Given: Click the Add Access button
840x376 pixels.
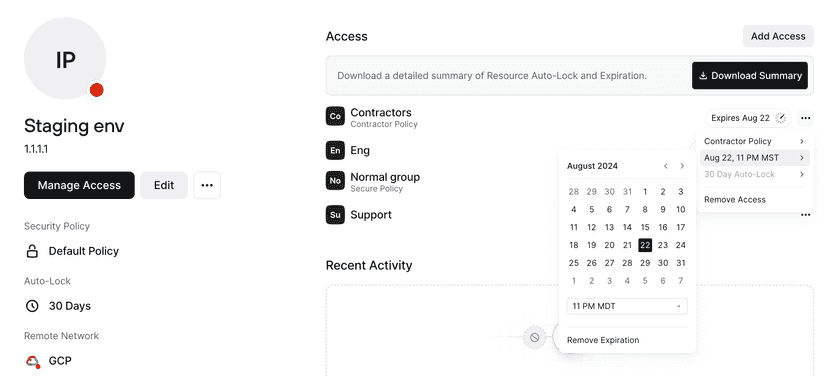Looking at the screenshot, I should coord(778,36).
